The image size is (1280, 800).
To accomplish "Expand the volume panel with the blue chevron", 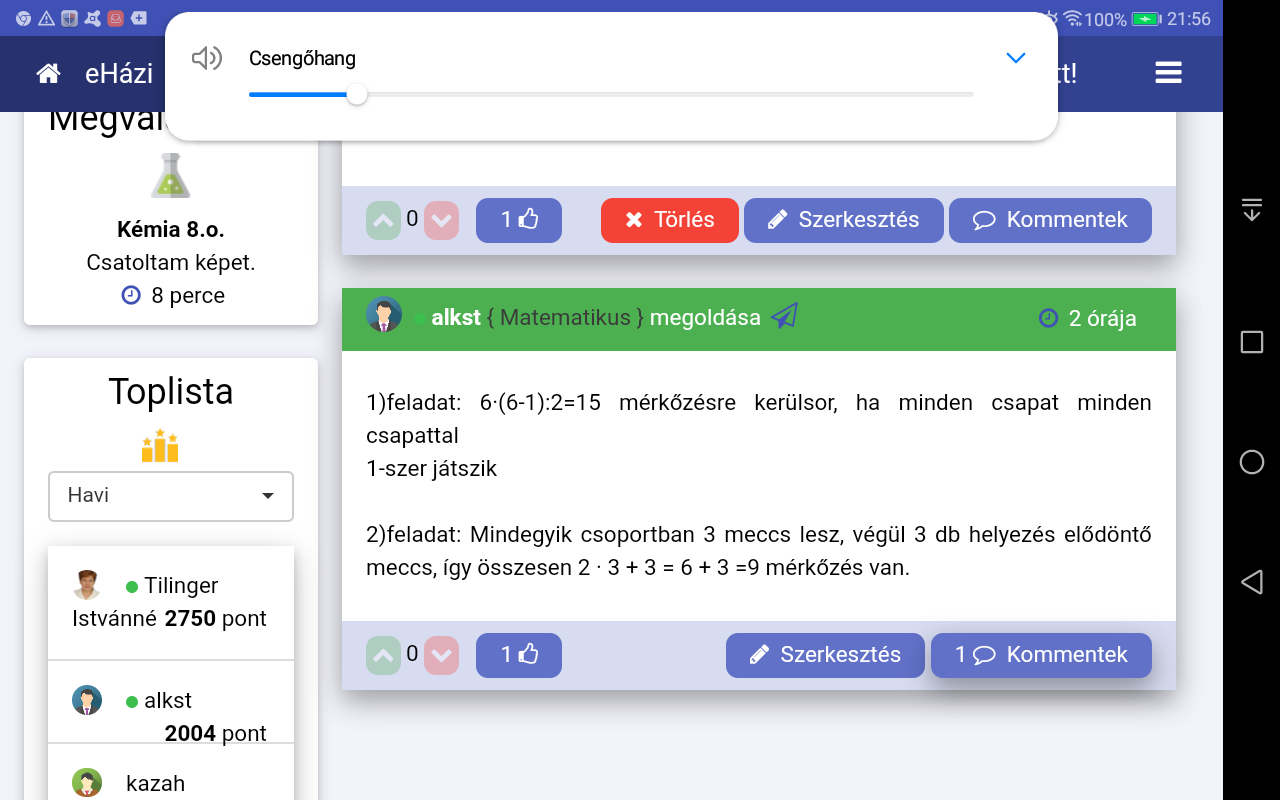I will tap(1015, 59).
